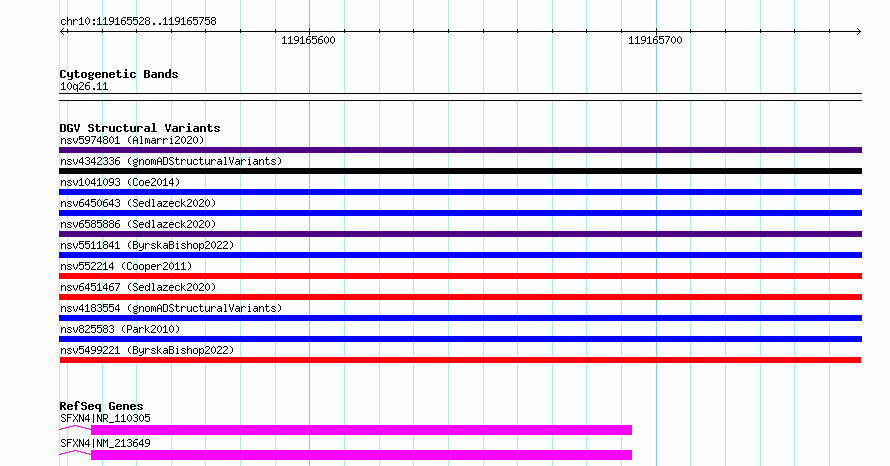Click the 10q26.11 band label
Viewport: 890px width, 466px height.
click(x=84, y=86)
